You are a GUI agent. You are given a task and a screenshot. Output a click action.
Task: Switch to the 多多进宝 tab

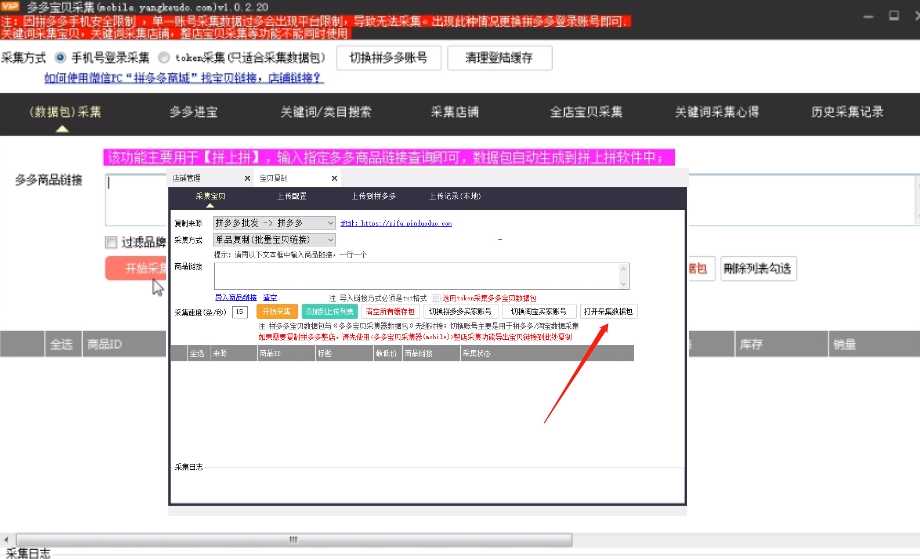point(194,112)
